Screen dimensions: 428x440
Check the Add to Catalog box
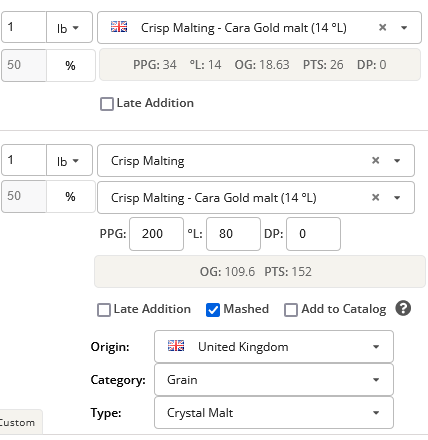(291, 310)
